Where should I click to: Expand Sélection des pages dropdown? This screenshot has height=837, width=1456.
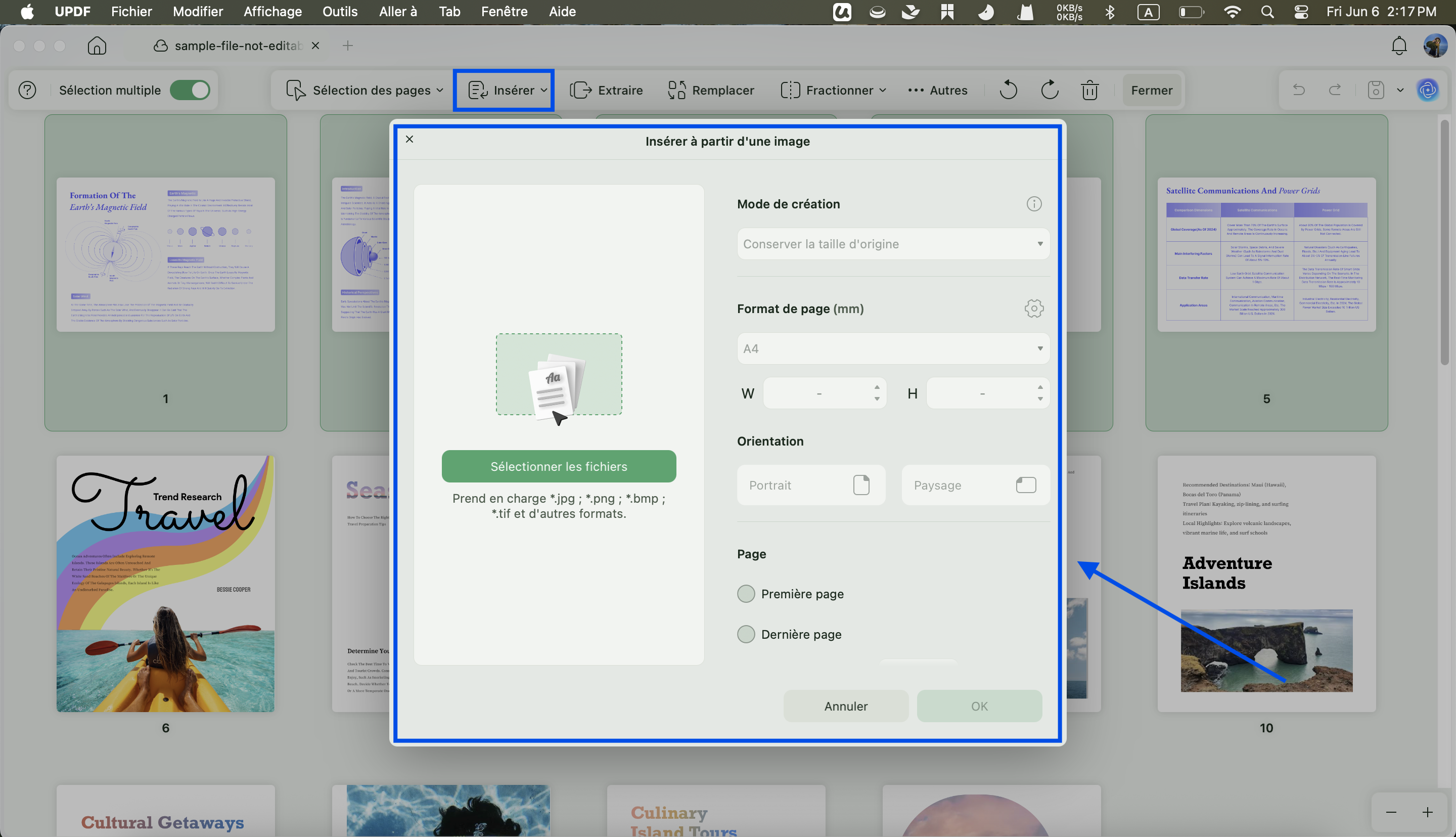point(365,90)
